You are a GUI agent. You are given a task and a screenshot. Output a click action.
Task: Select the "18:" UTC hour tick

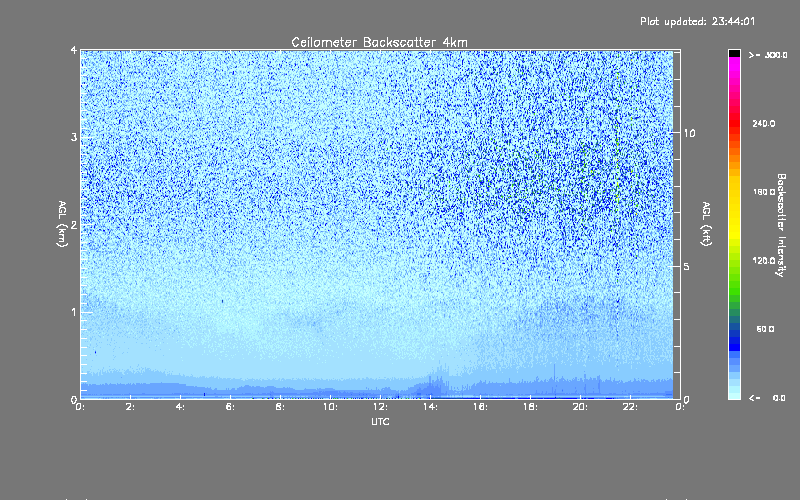pos(531,407)
